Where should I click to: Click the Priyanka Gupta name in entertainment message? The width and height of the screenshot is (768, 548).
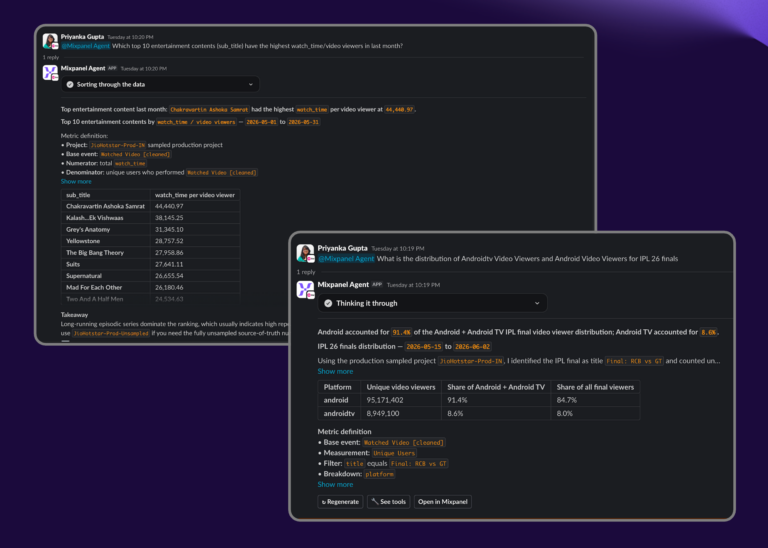(82, 37)
